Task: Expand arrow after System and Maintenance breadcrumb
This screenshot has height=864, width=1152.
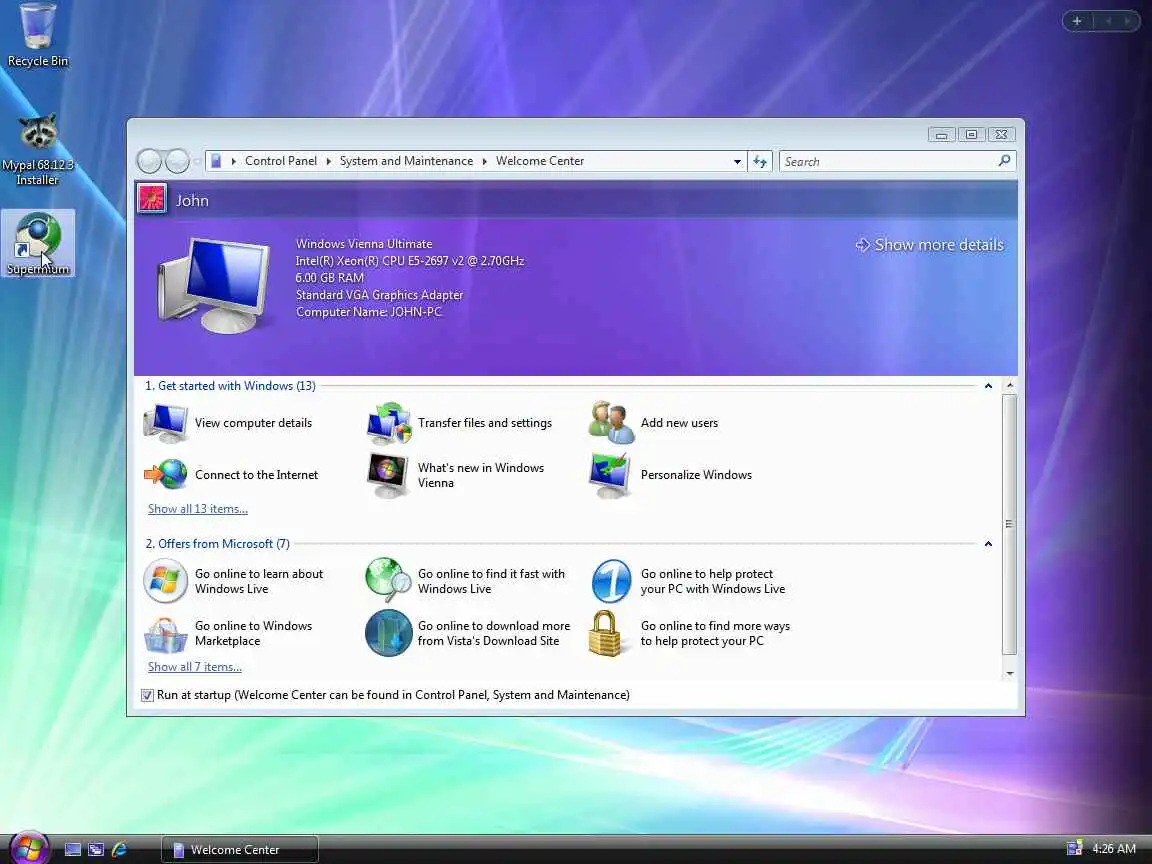Action: point(485,161)
